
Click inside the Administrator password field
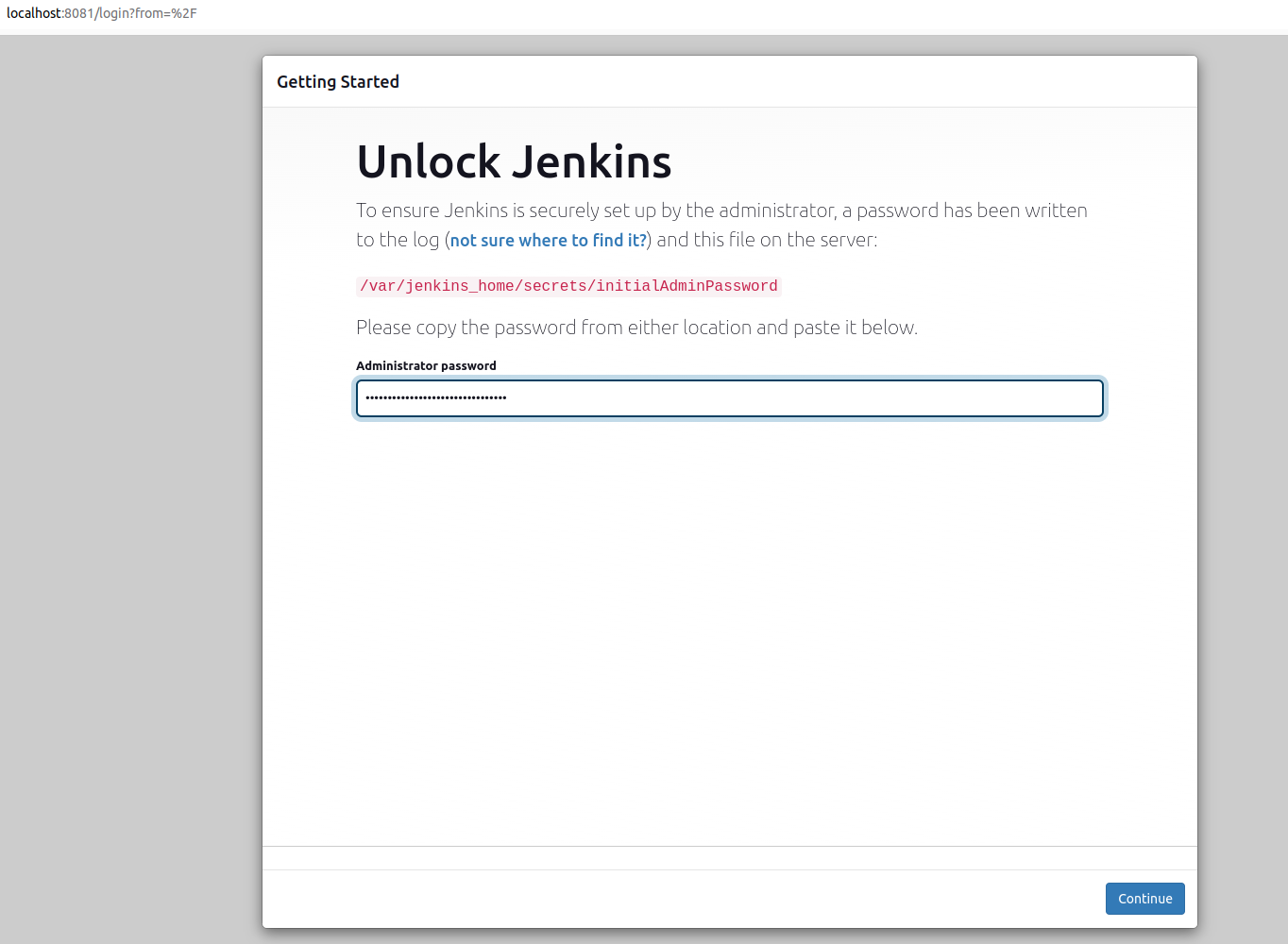click(x=729, y=398)
